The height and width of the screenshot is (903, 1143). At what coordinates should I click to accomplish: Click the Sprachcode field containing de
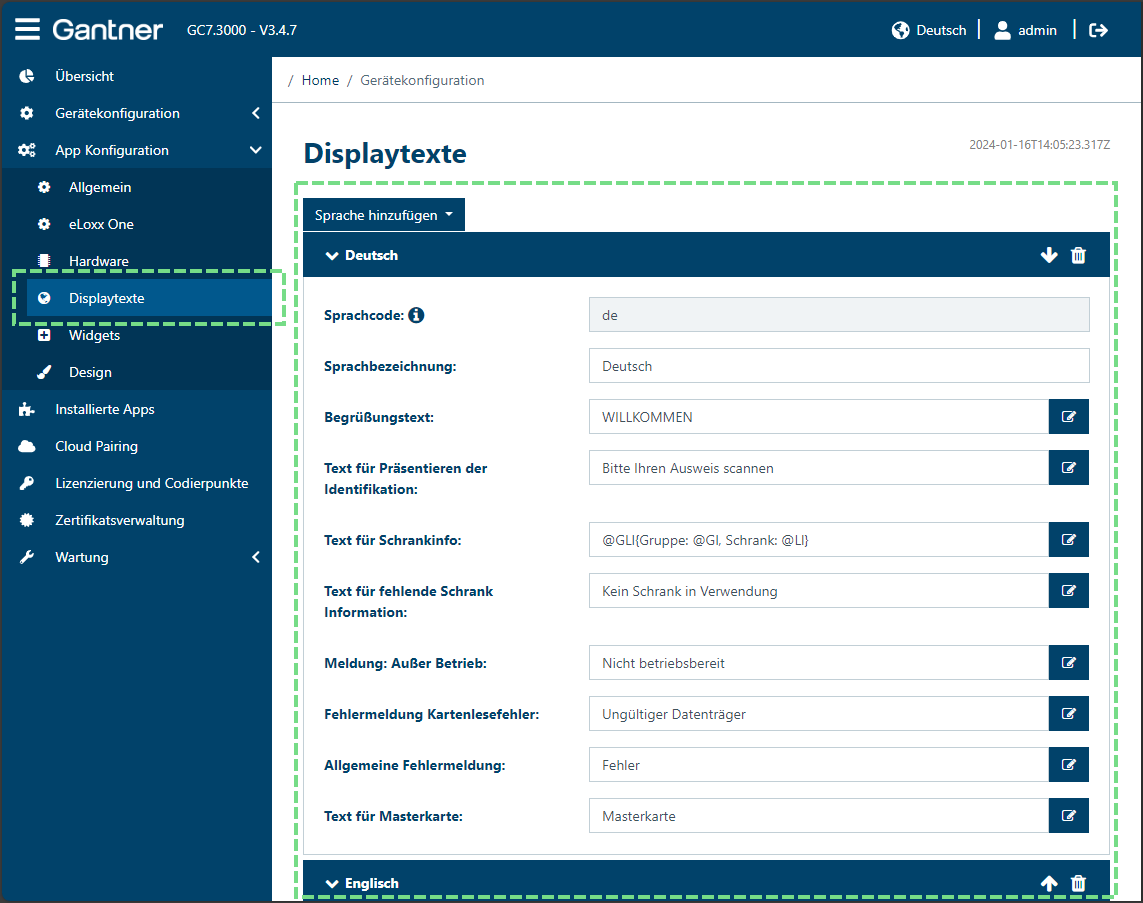point(839,315)
